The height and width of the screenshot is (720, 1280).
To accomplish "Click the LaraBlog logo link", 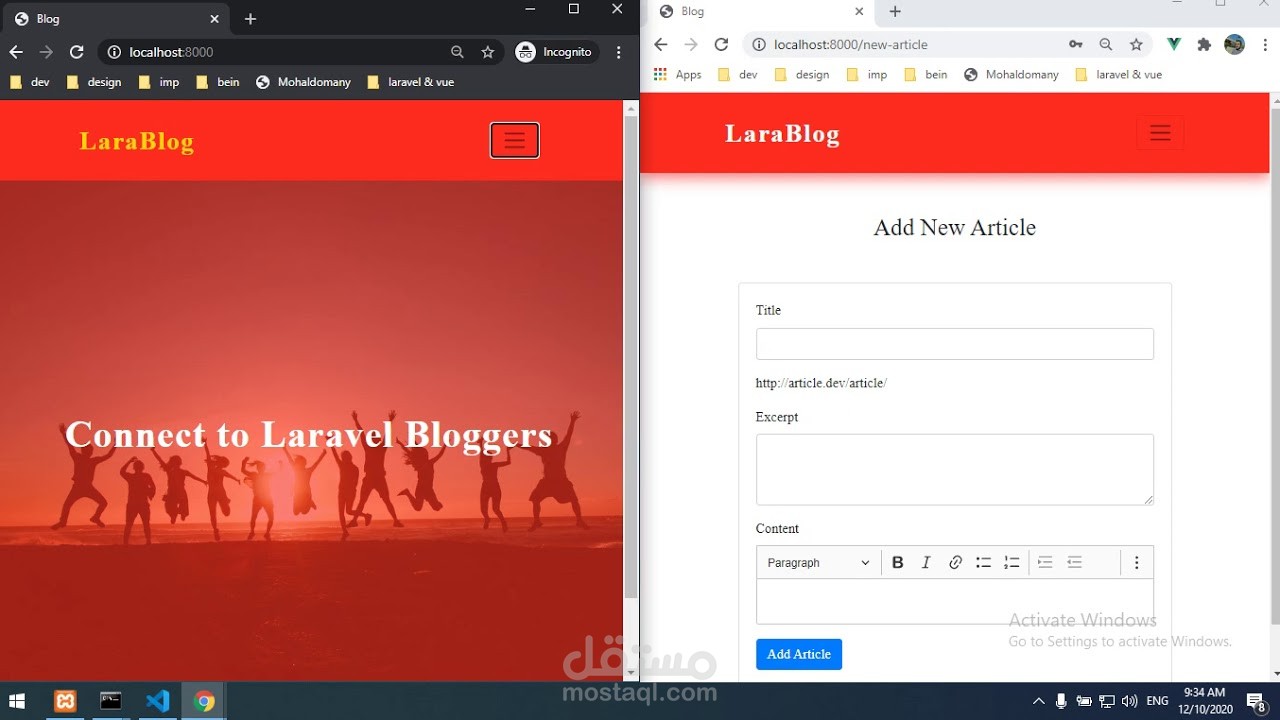I will click(782, 133).
